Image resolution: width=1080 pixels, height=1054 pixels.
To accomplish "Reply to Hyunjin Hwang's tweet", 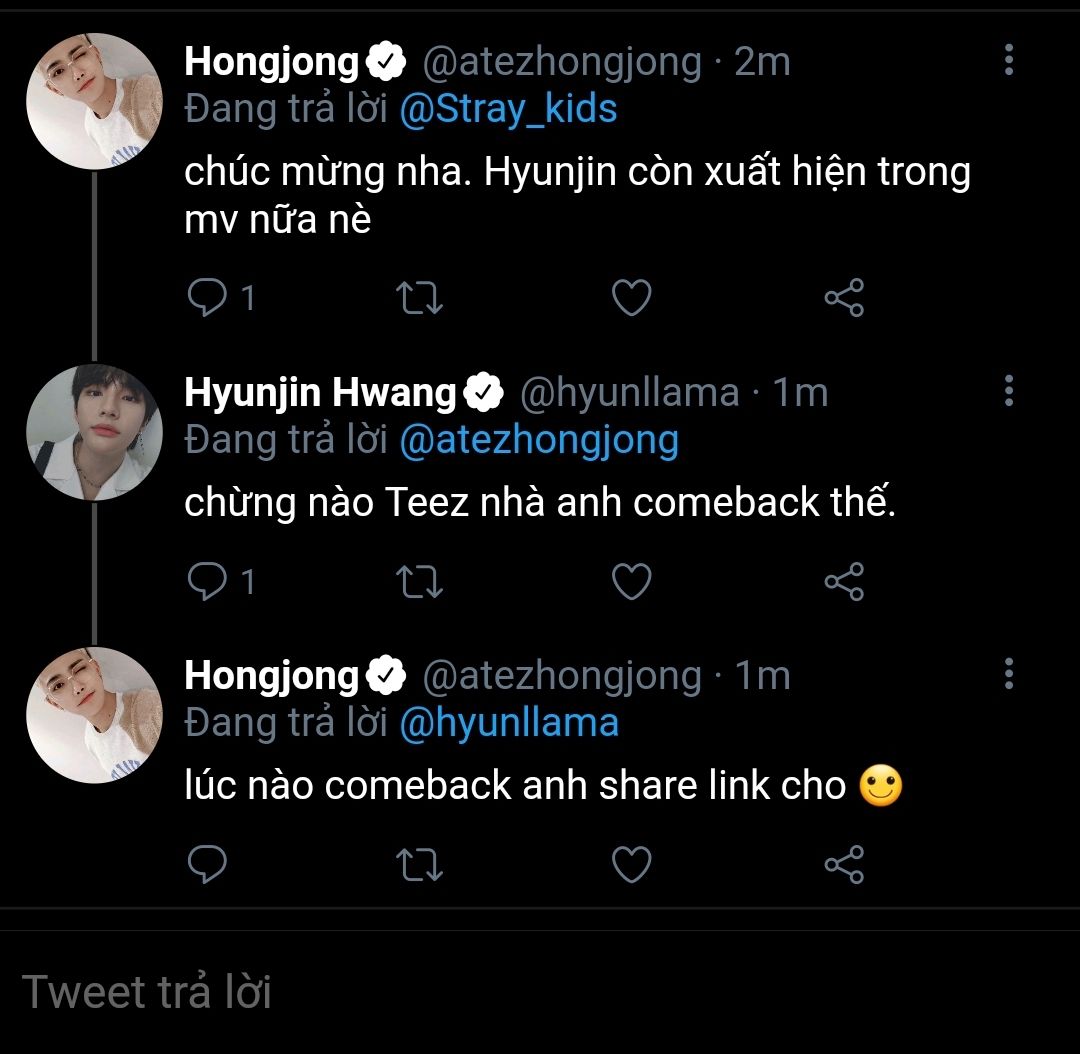I will coord(208,581).
